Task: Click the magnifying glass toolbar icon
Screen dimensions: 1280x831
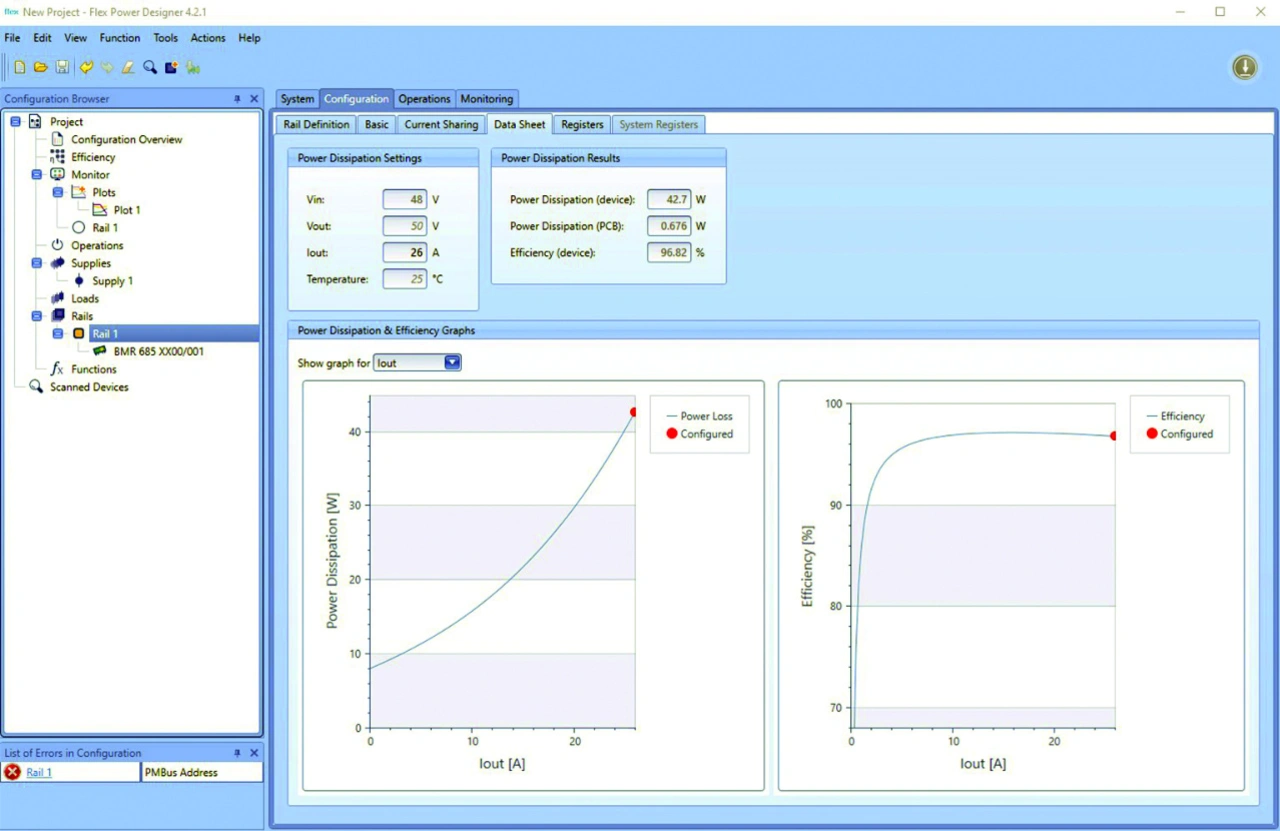Action: [x=150, y=67]
